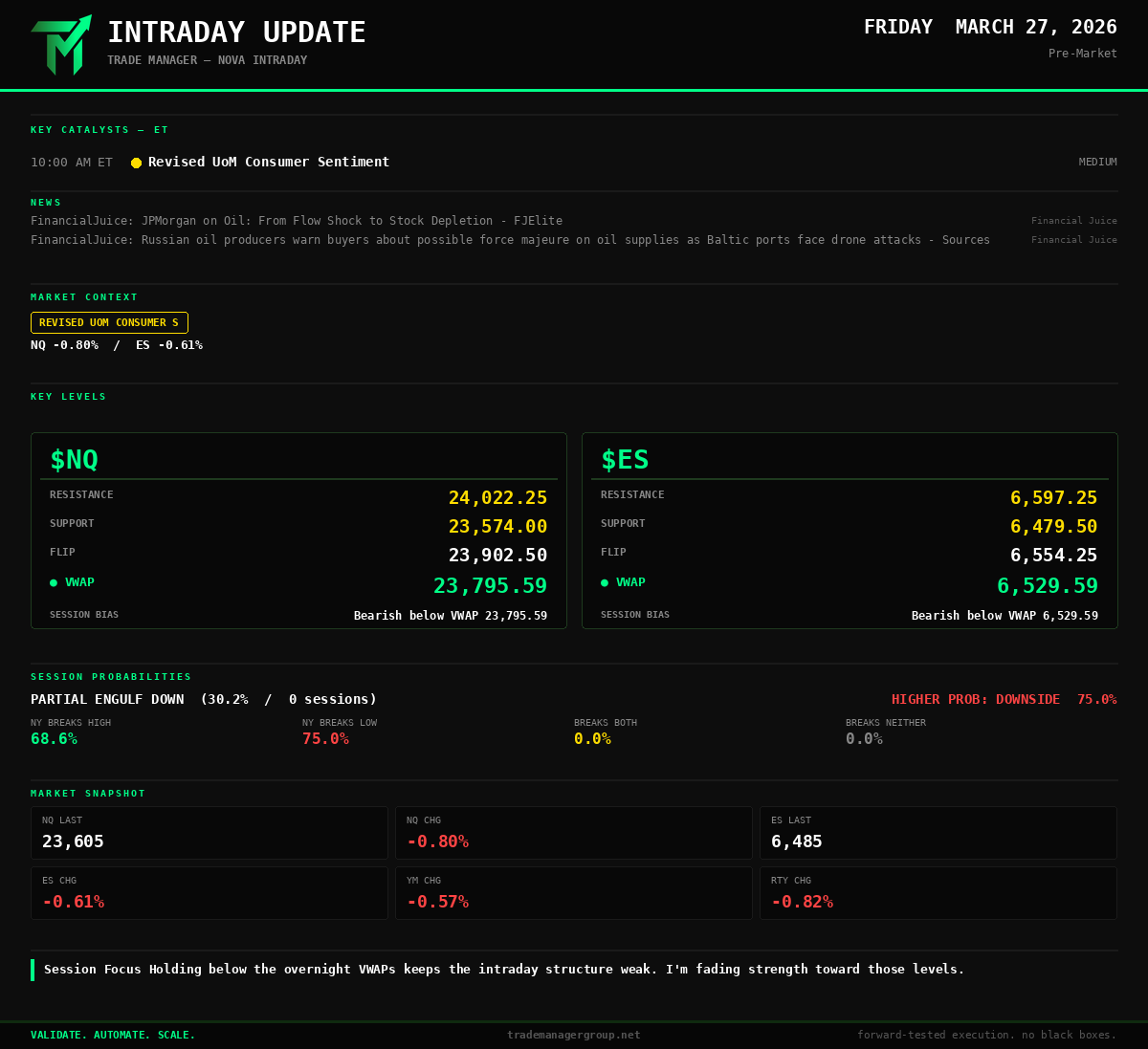Viewport: 1148px width, 1049px height.
Task: Click the Revised UoM Consumer Sentiment event
Action: (269, 162)
